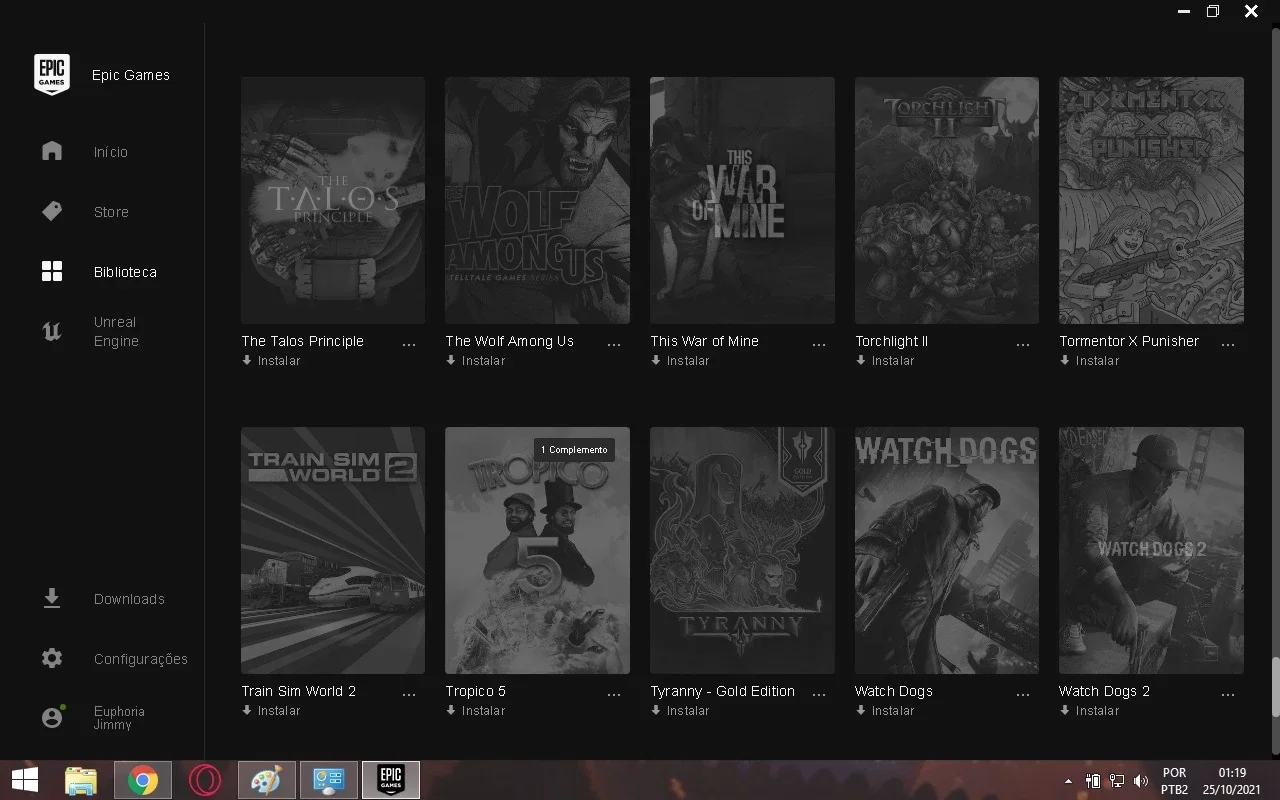Click the POR PTB2 language indicator

(x=1175, y=781)
